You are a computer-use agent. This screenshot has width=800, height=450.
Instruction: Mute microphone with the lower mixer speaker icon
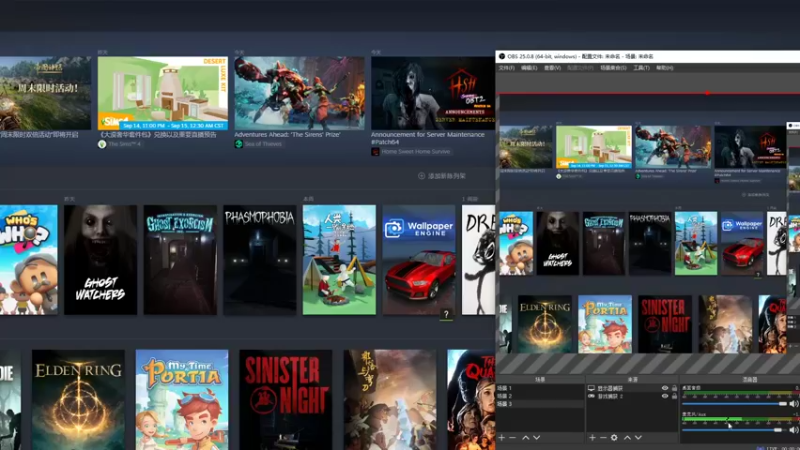[793, 430]
